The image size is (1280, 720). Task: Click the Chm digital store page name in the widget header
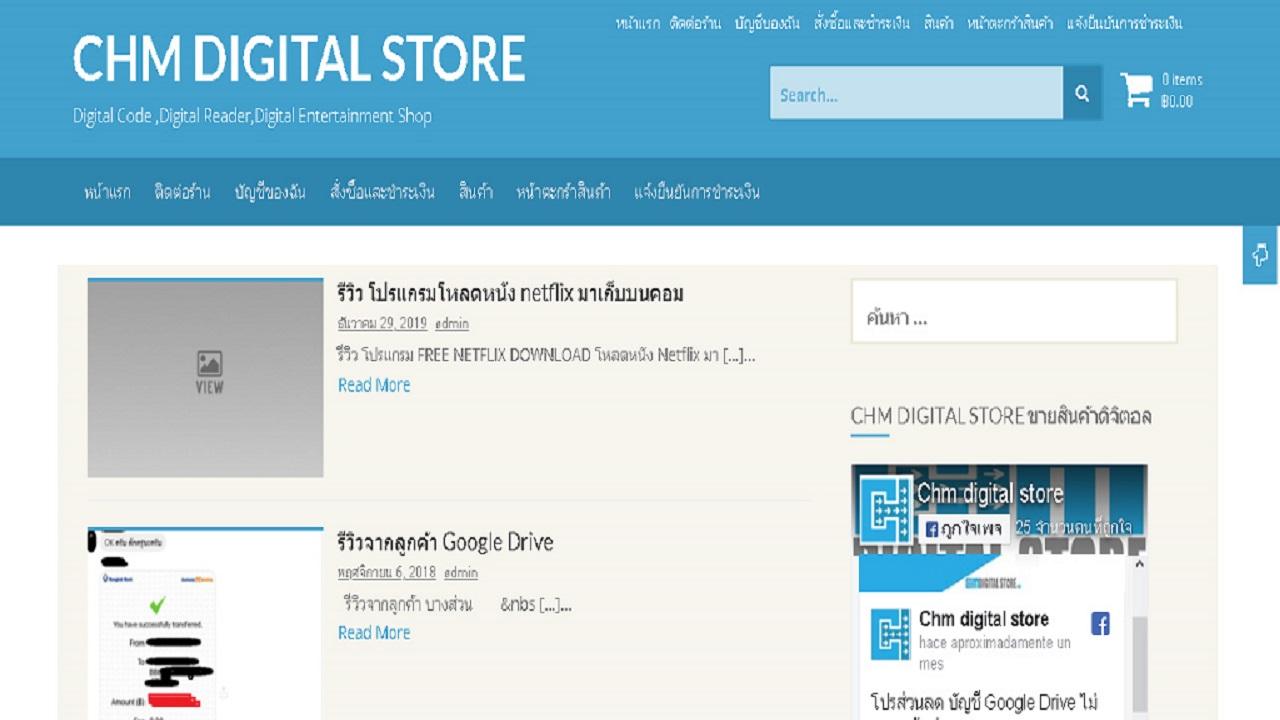990,493
